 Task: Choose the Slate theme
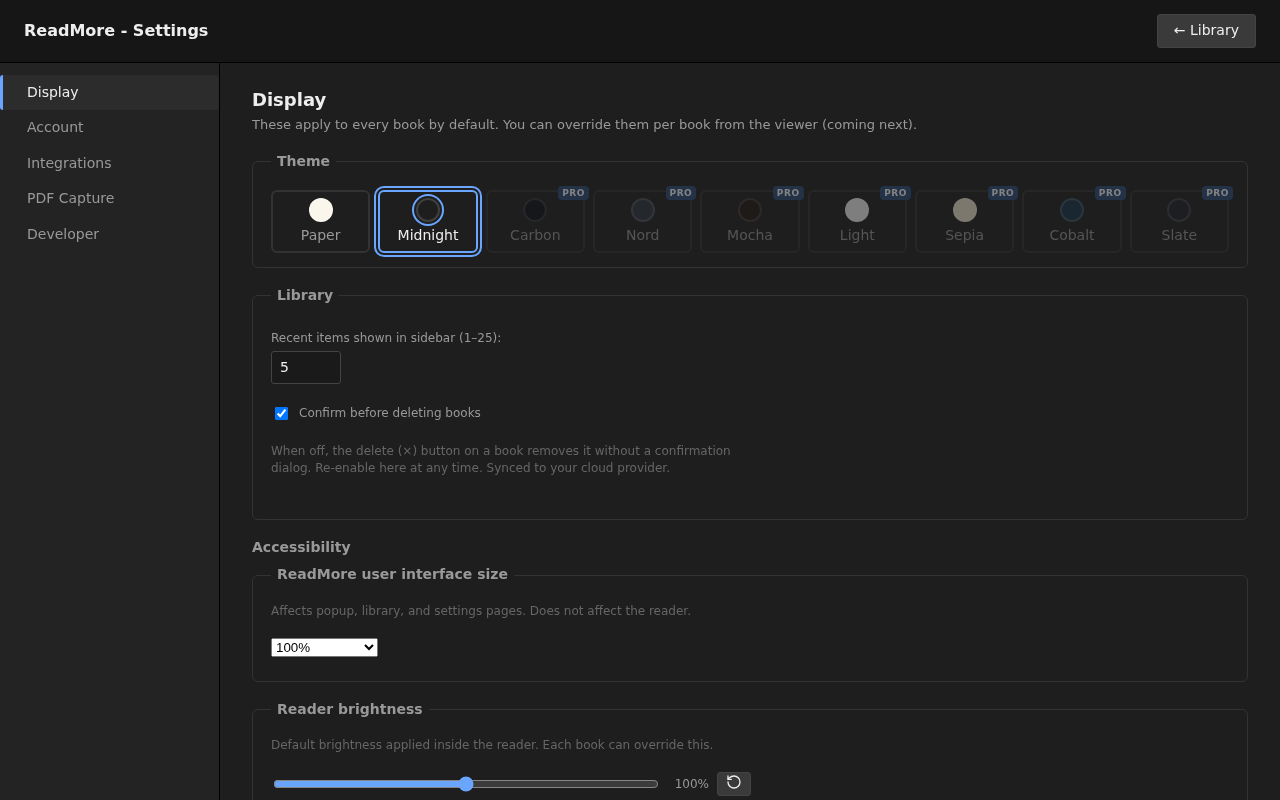pos(1179,222)
